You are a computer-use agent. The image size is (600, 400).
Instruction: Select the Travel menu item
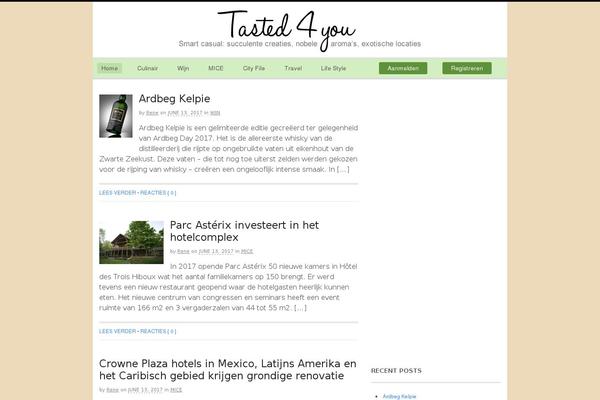click(x=293, y=68)
